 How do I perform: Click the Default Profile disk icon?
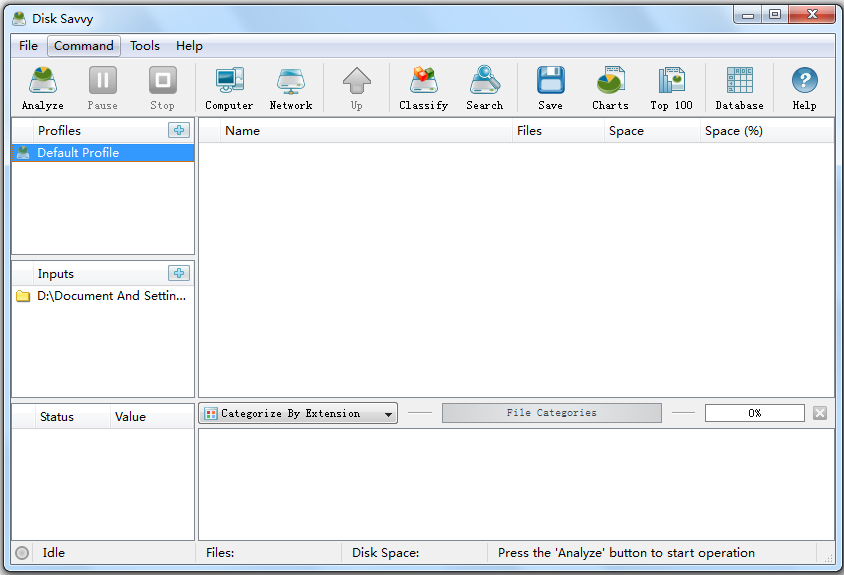23,153
